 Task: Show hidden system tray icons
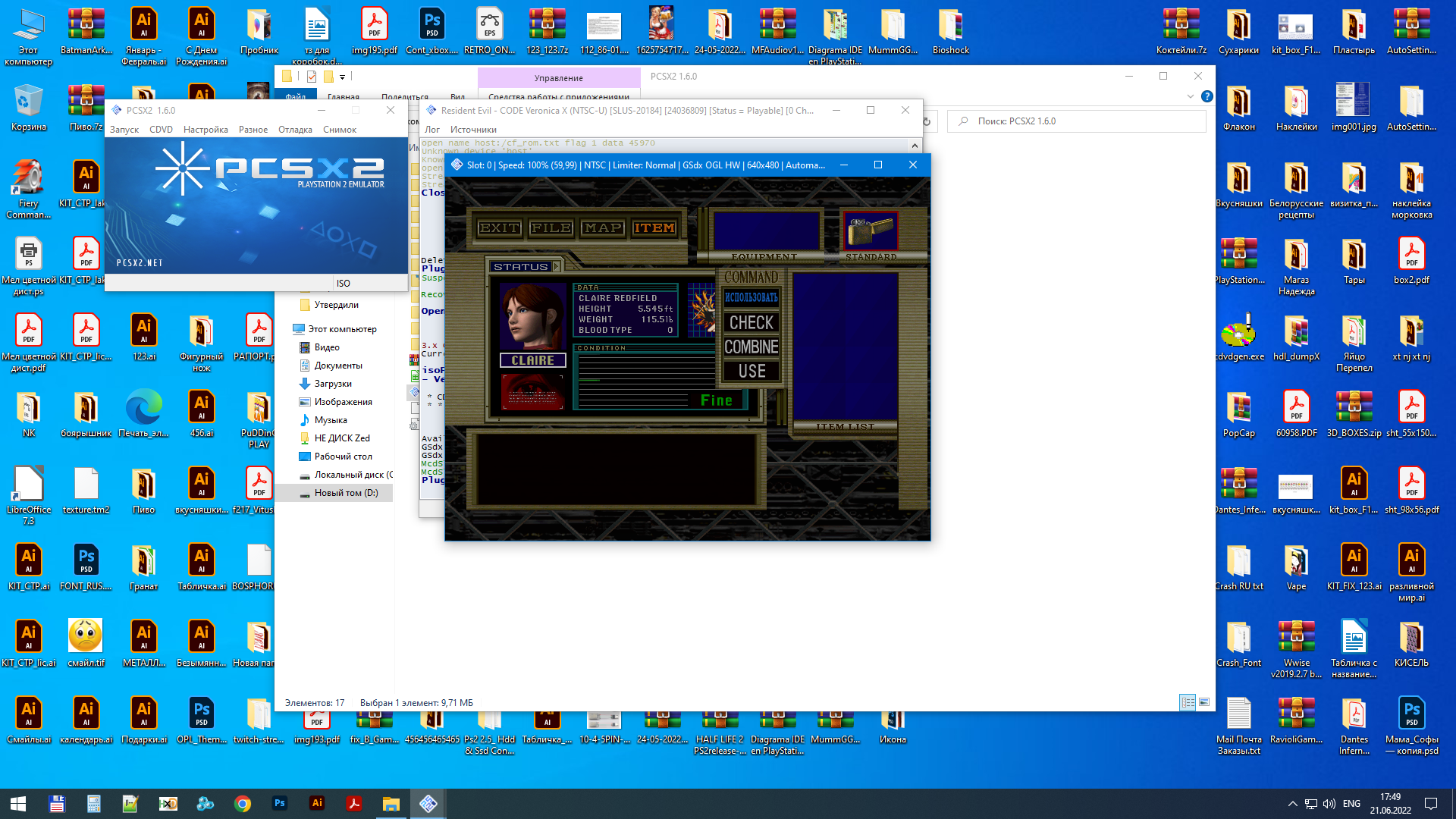point(1292,804)
